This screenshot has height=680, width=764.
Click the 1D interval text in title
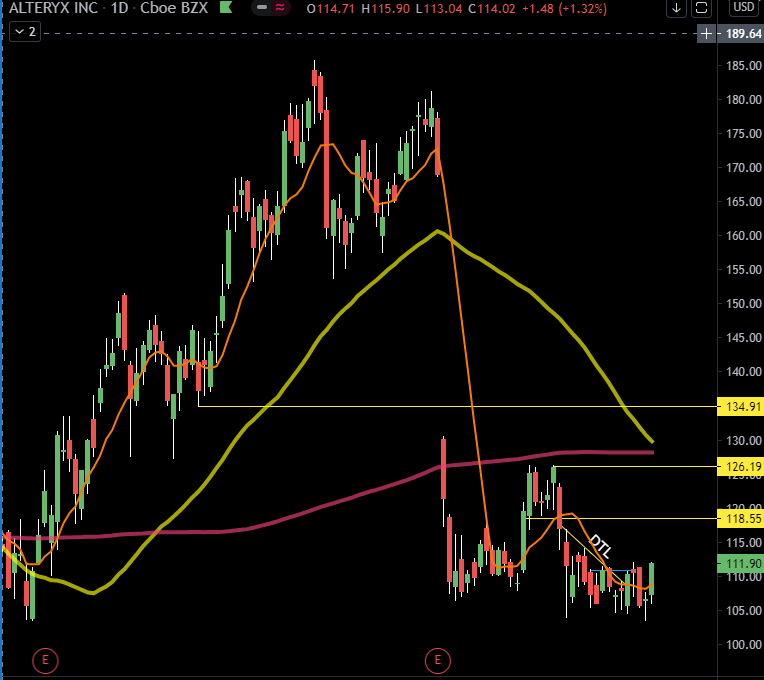coord(119,8)
